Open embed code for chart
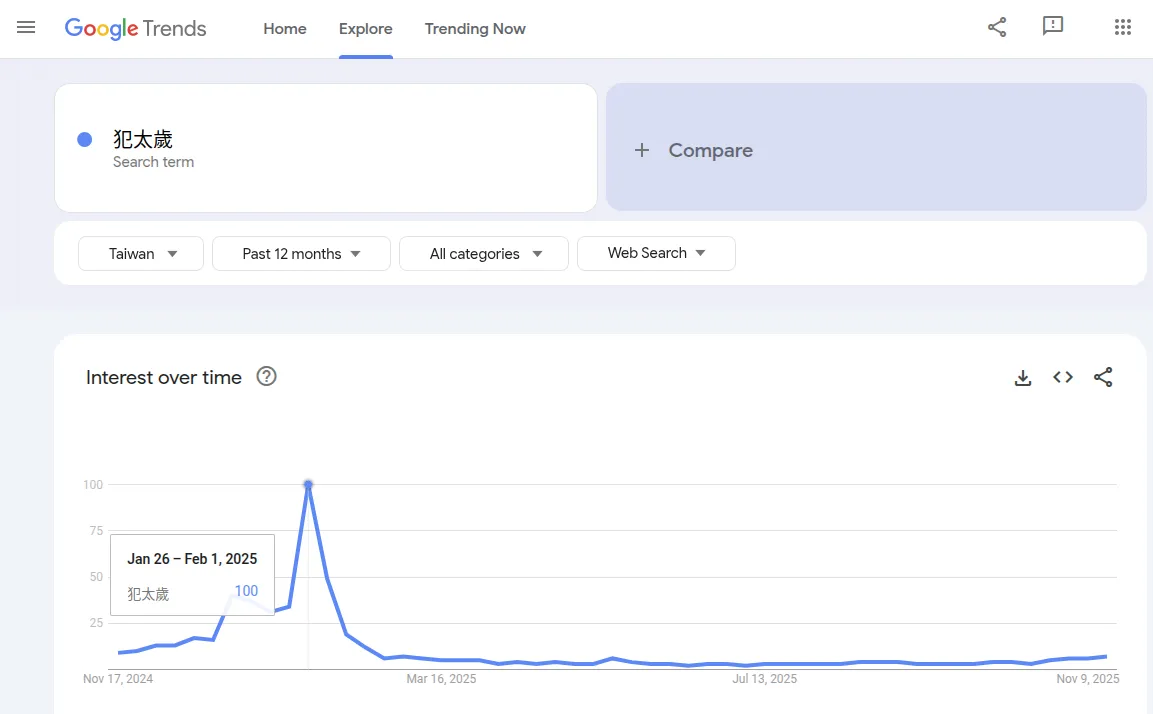1153x714 pixels. tap(1063, 378)
